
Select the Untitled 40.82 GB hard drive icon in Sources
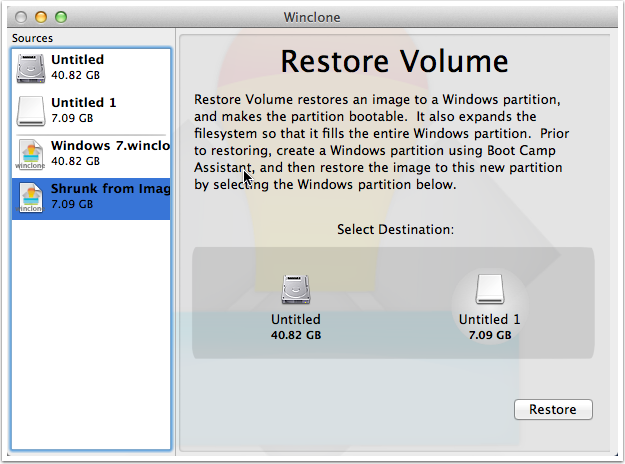pos(31,69)
